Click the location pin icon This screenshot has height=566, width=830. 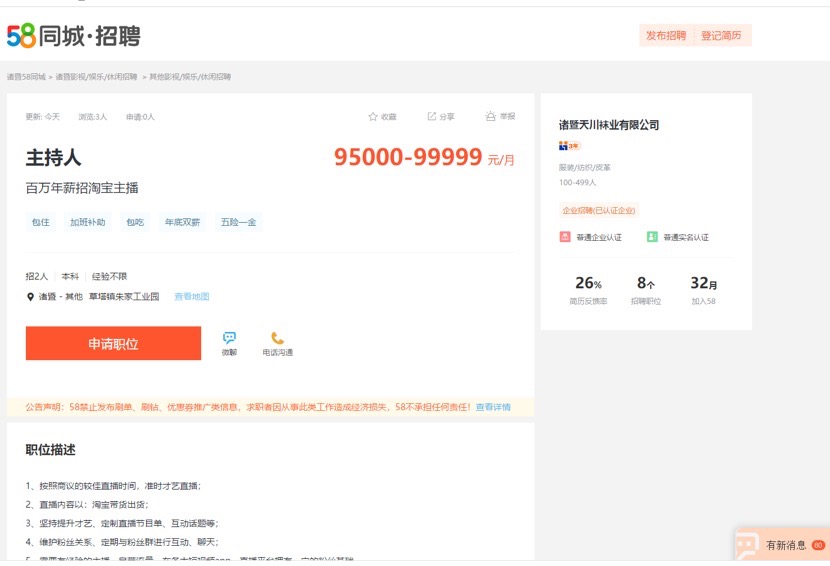point(30,297)
